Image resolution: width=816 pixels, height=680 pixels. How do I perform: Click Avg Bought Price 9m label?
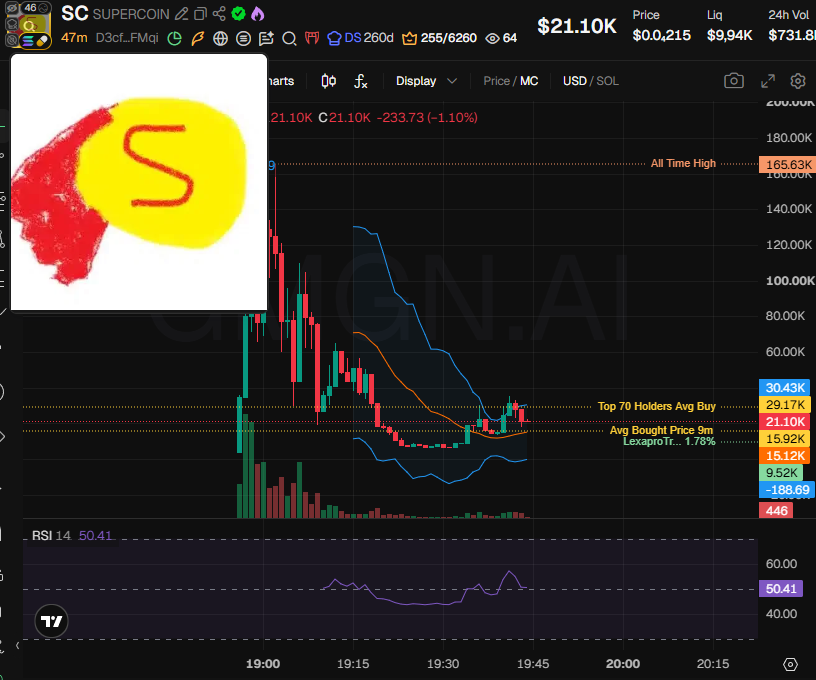coord(661,430)
